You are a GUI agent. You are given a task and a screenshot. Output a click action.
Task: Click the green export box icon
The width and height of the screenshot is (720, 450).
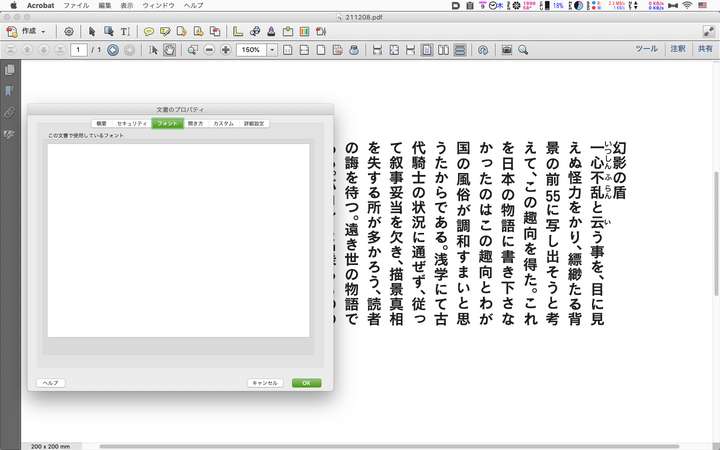[288, 32]
